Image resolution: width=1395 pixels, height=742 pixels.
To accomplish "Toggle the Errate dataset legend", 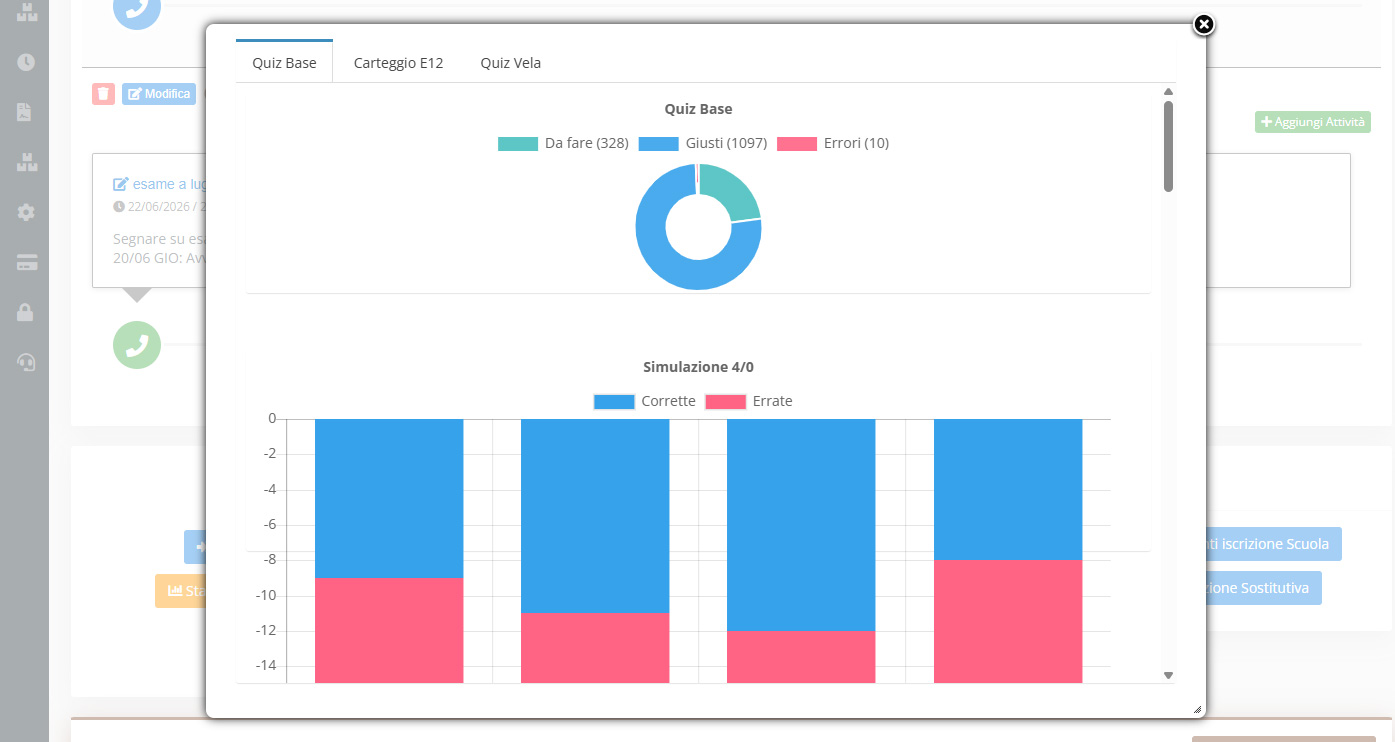I will tap(748, 401).
